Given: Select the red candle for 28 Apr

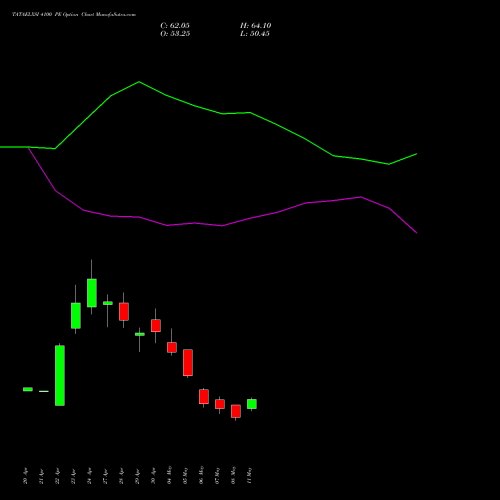Looking at the screenshot, I should click(x=124, y=311).
